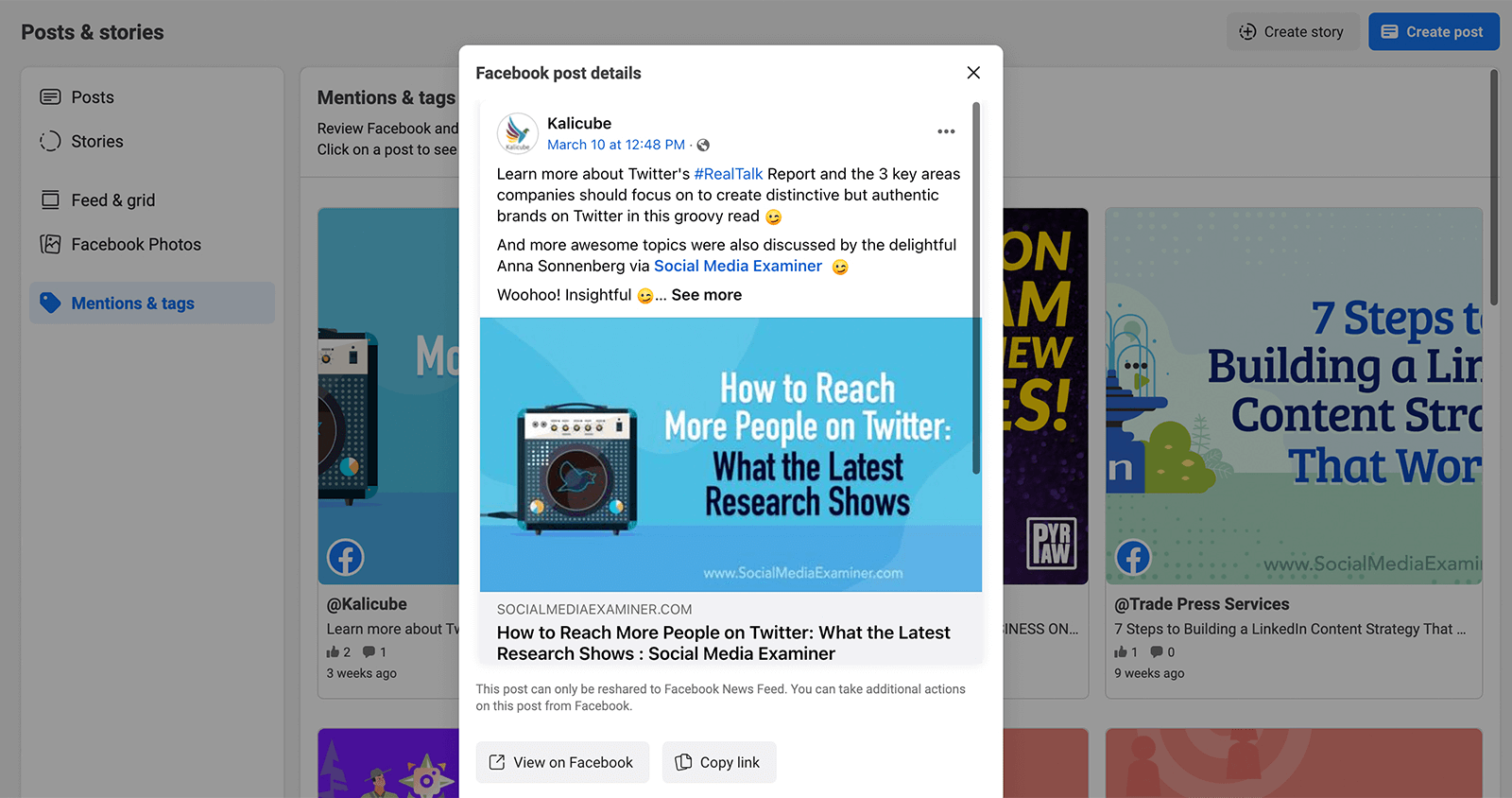Screen dimensions: 1512x798
Task: Open the 7 Steps LinkedIn content strategy thumbnail
Action: [x=1294, y=396]
